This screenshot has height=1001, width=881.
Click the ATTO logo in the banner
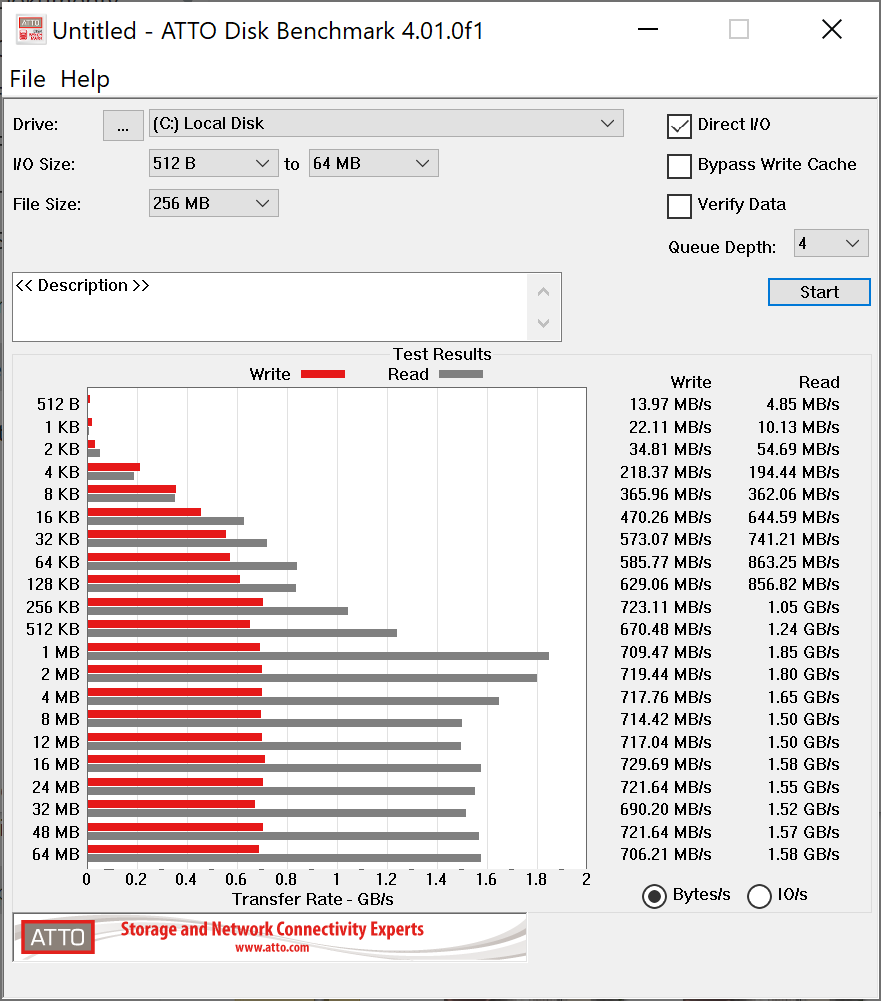(x=56, y=938)
